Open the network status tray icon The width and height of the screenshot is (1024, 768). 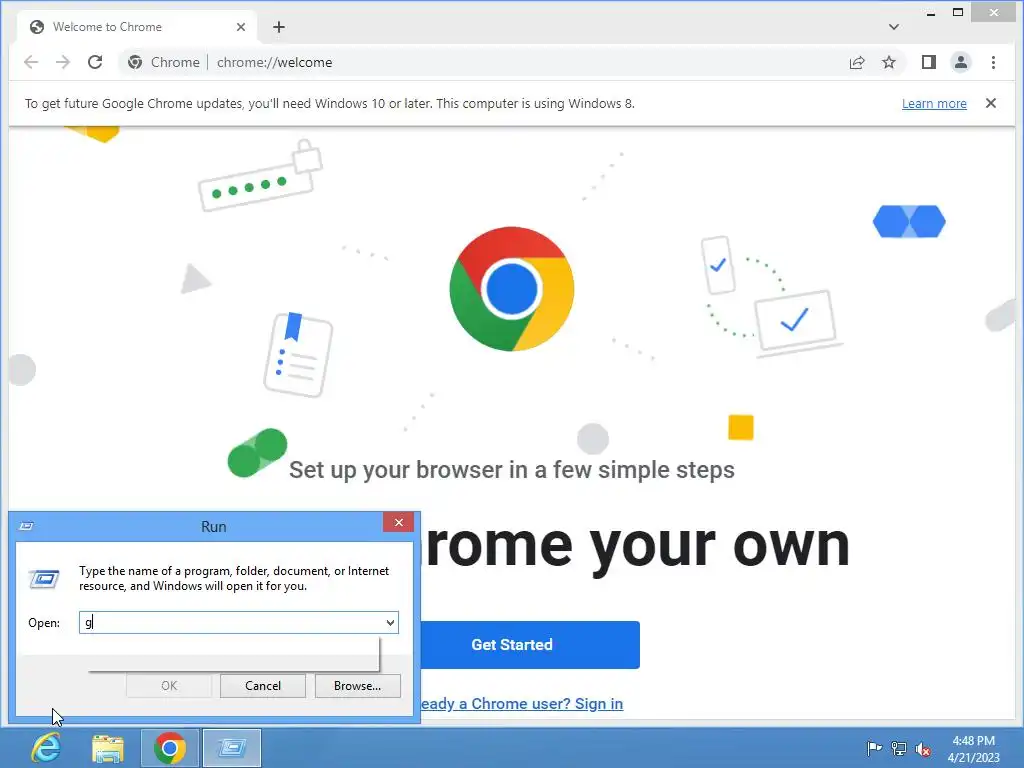click(899, 748)
